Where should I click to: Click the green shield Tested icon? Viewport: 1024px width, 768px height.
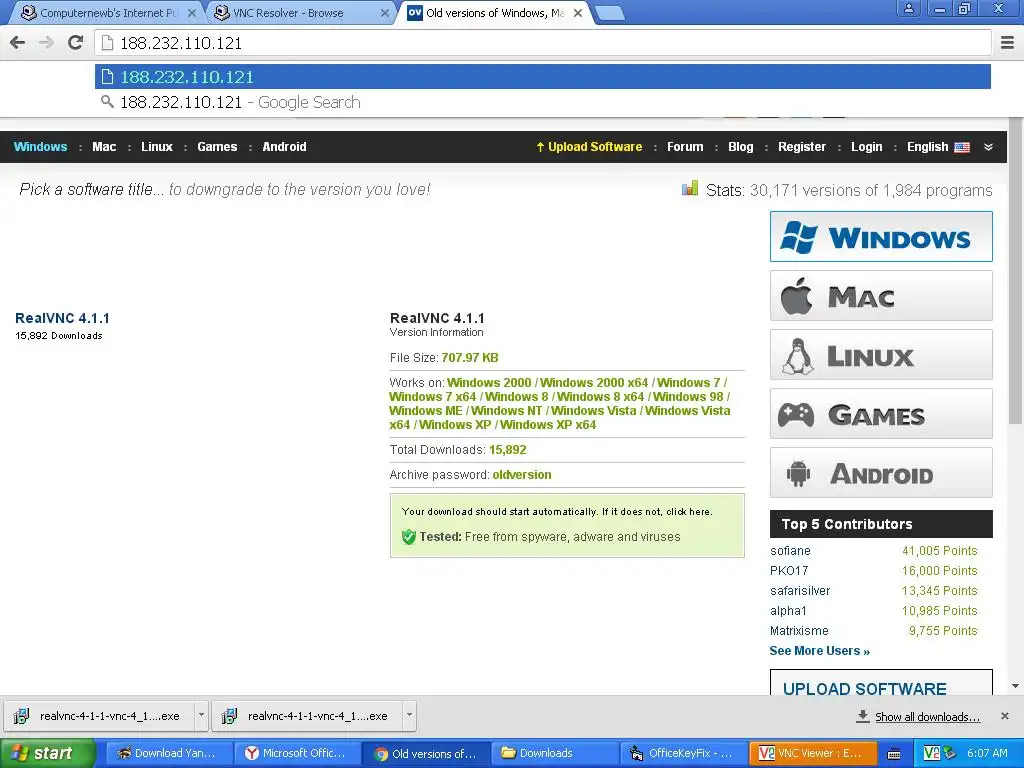coord(409,537)
